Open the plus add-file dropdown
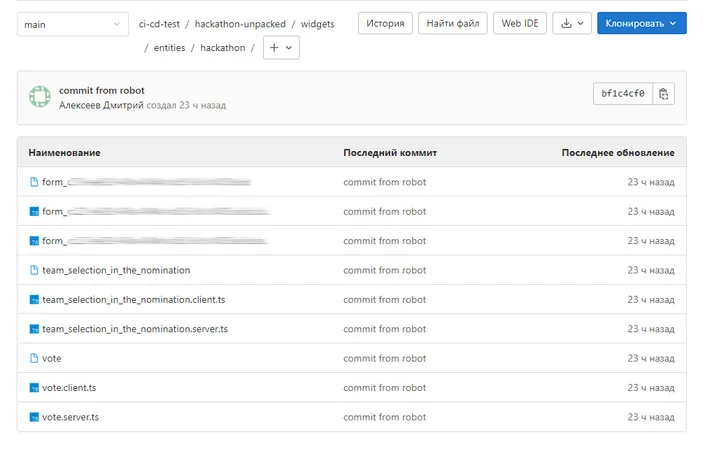This screenshot has width=712, height=456. [281, 48]
